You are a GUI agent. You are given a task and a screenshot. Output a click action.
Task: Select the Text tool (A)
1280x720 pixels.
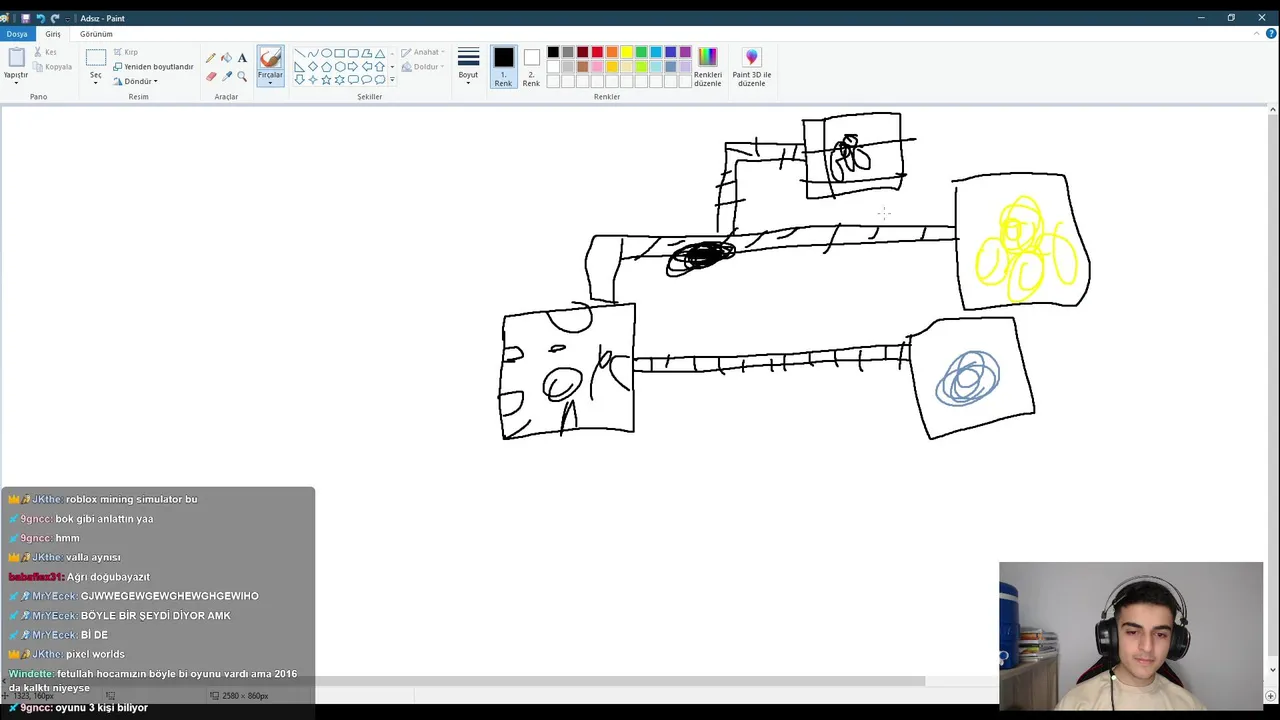(x=242, y=58)
